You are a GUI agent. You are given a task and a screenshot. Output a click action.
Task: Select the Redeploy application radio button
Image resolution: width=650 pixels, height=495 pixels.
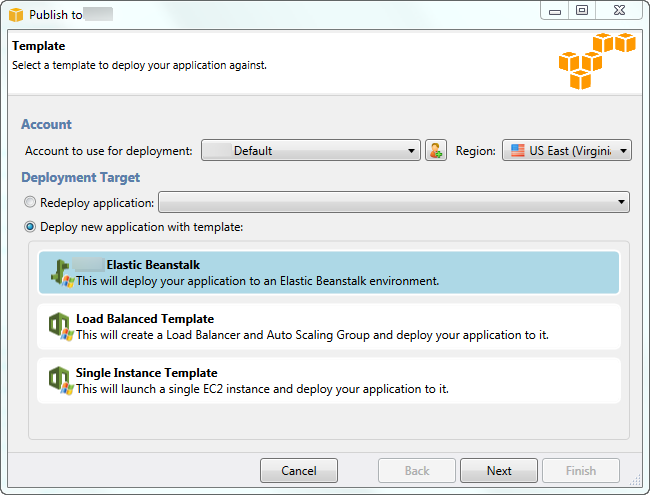[30, 203]
